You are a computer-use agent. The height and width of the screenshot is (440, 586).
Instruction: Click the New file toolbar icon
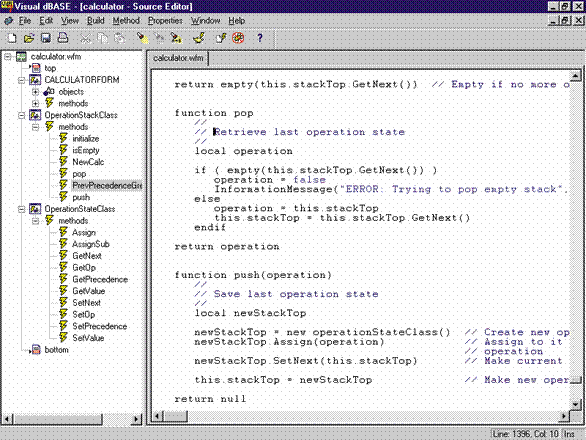pyautogui.click(x=12, y=38)
